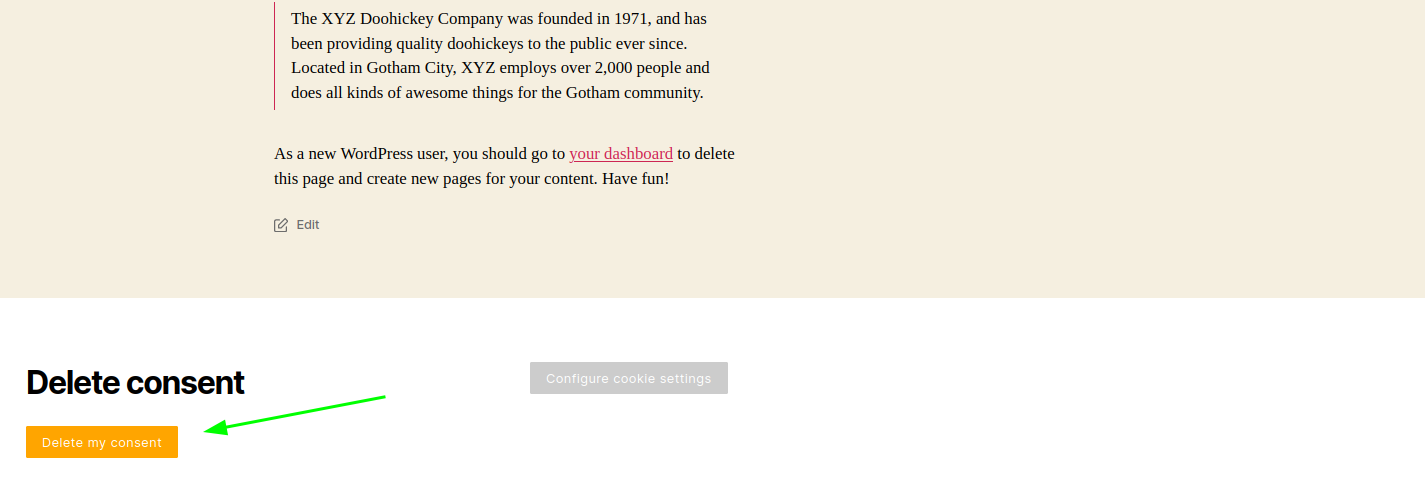This screenshot has height=478, width=1425.
Task: Follow the "your dashboard" link
Action: pos(620,154)
